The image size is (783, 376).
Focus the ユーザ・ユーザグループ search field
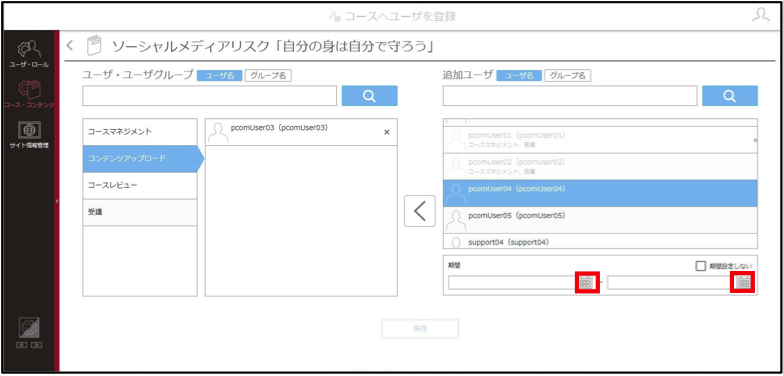click(x=210, y=96)
